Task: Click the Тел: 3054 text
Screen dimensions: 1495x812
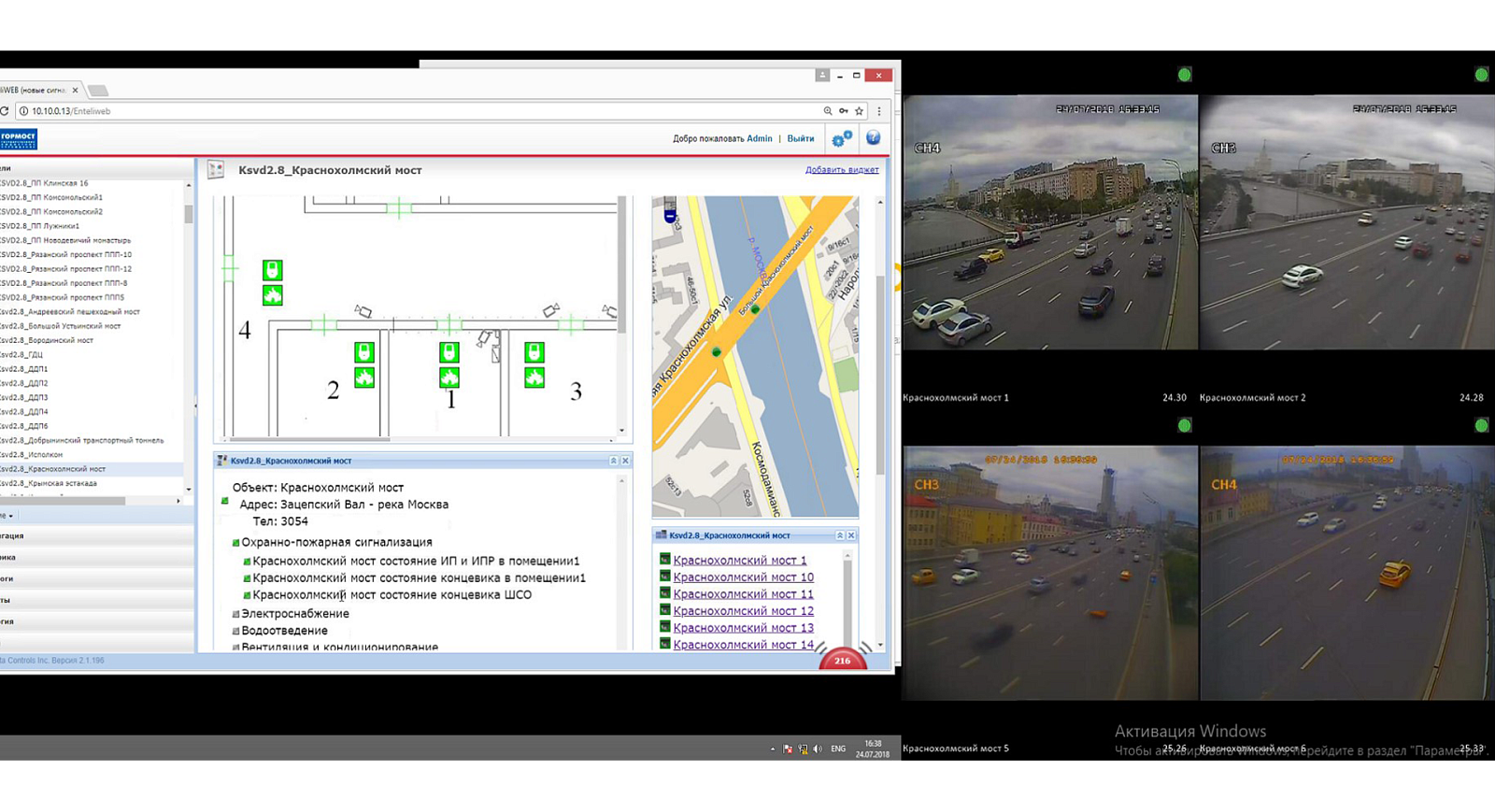Action: 280,521
